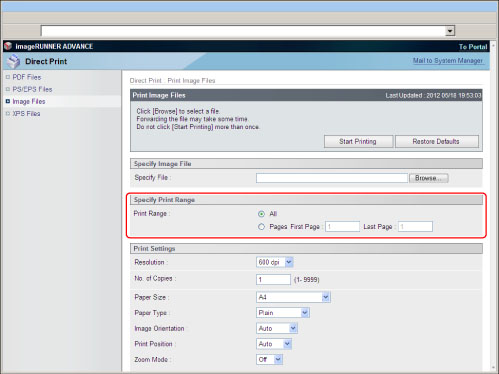Click the Direct Print breadcrumb text
Image resolution: width=499 pixels, height=374 pixels.
(x=145, y=81)
